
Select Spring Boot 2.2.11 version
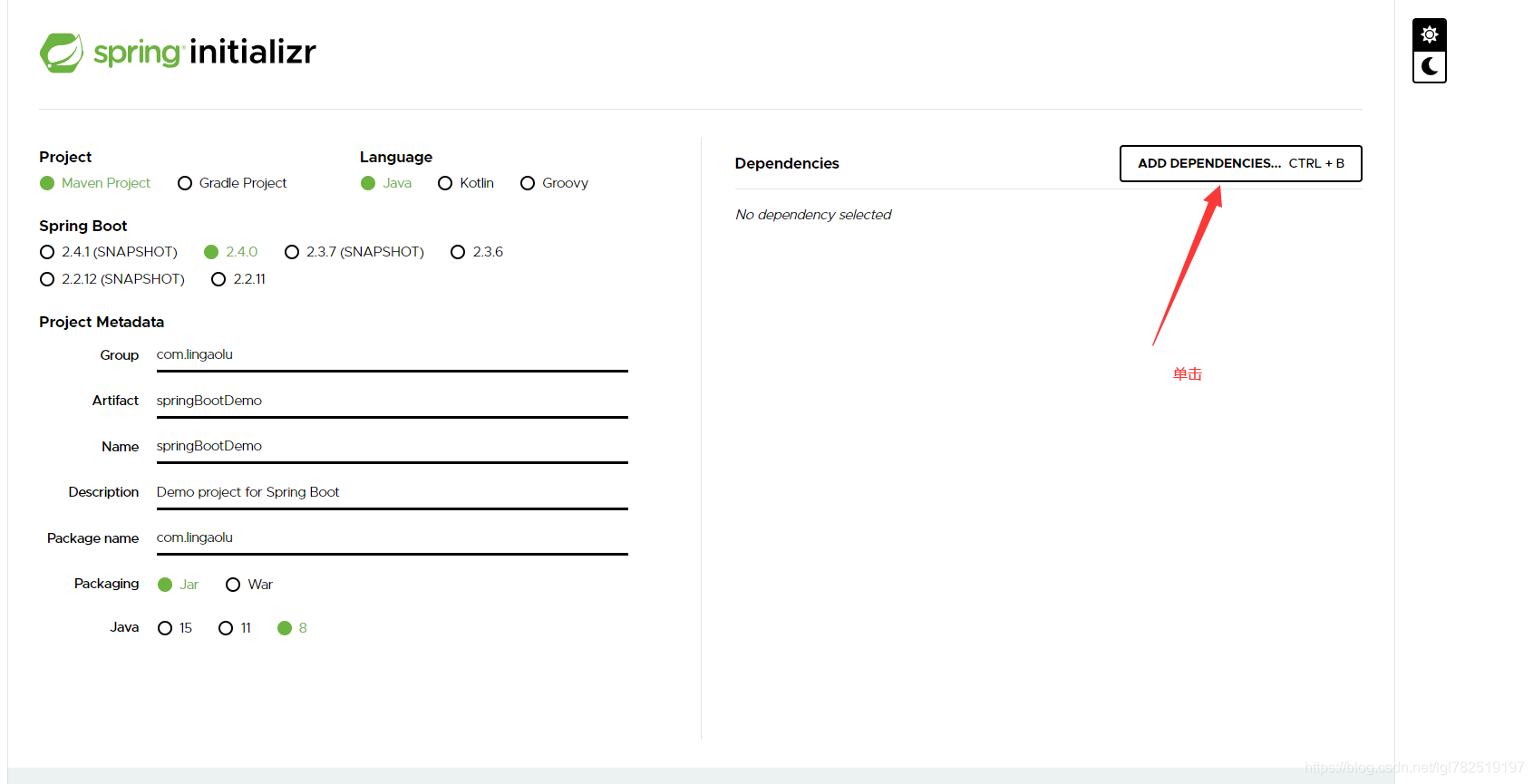(x=238, y=279)
